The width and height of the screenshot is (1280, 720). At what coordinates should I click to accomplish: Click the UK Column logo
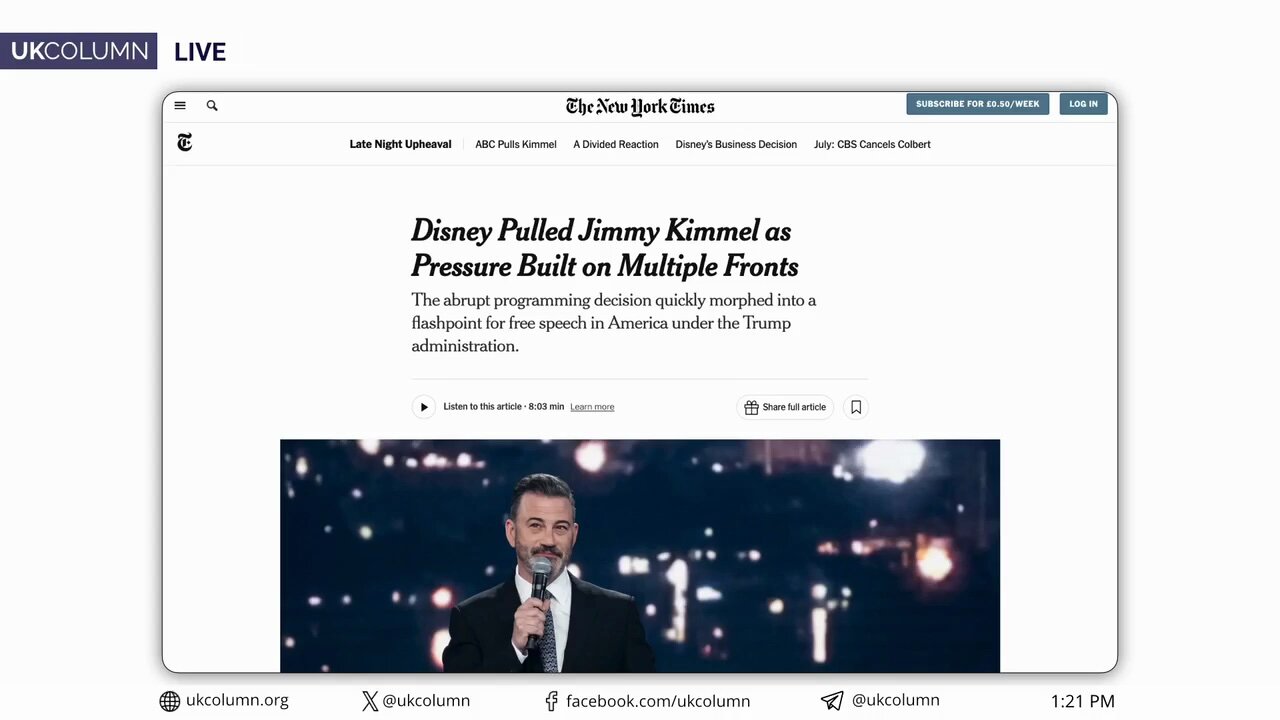point(79,51)
